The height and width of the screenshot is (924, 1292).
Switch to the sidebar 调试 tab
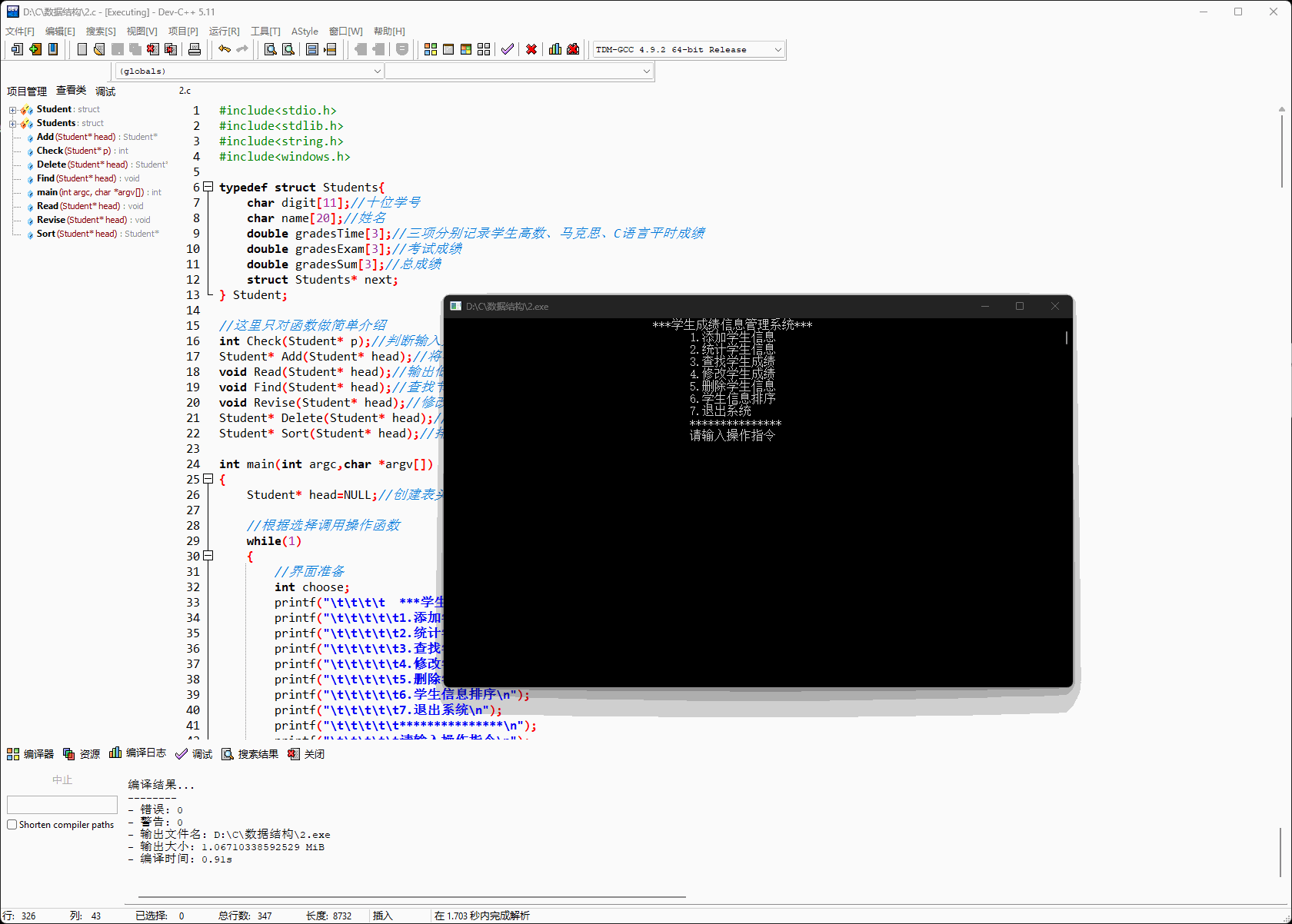105,91
